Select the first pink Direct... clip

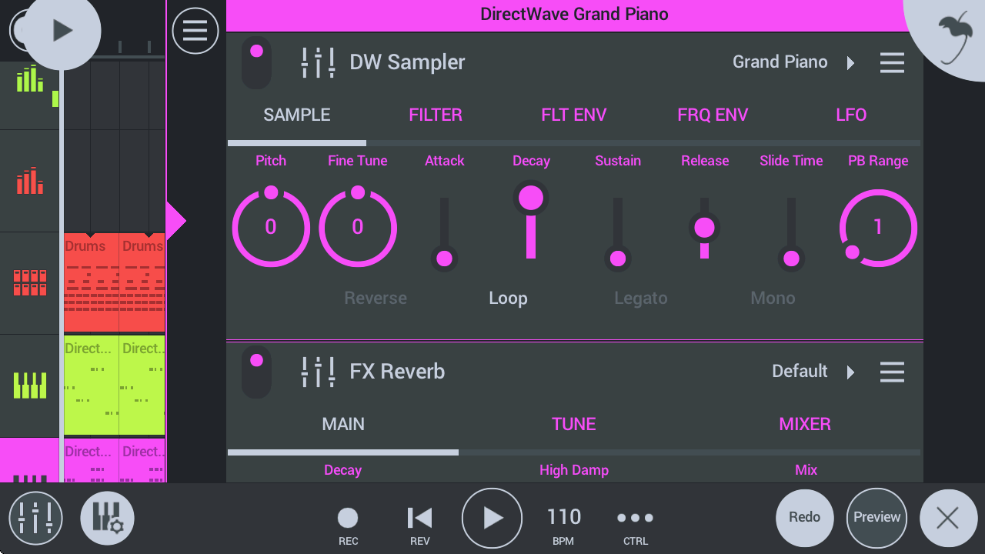tap(91, 460)
